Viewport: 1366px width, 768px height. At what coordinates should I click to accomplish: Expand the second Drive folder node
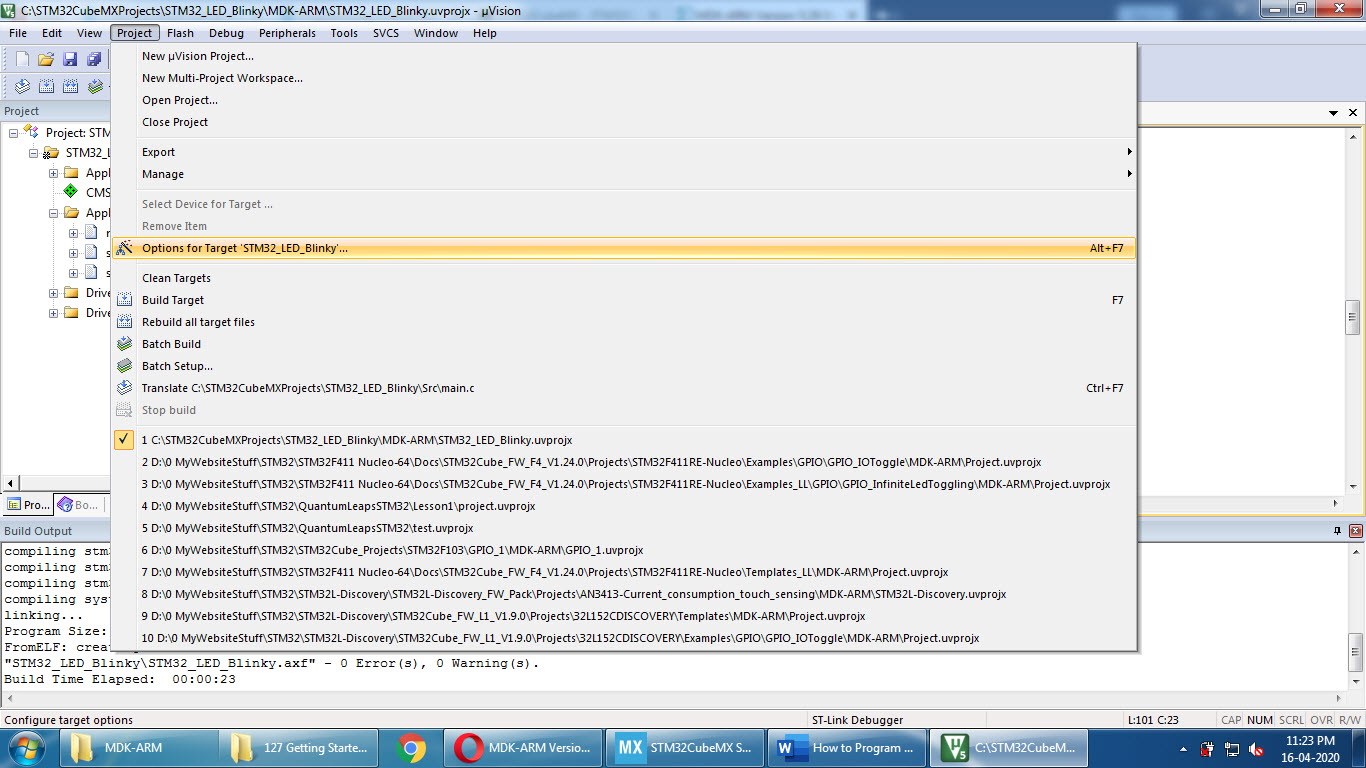coord(54,313)
